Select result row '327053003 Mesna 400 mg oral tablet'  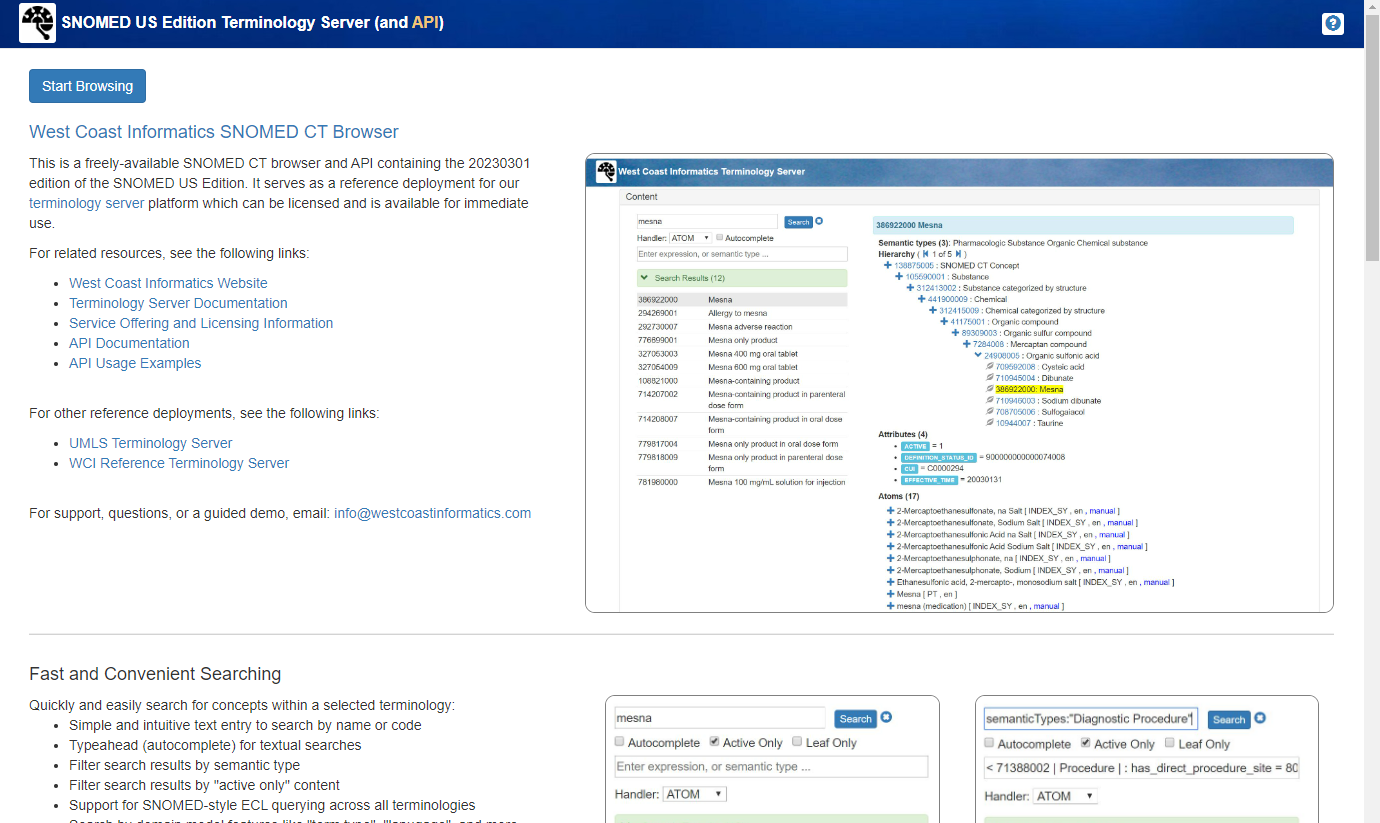pos(742,353)
